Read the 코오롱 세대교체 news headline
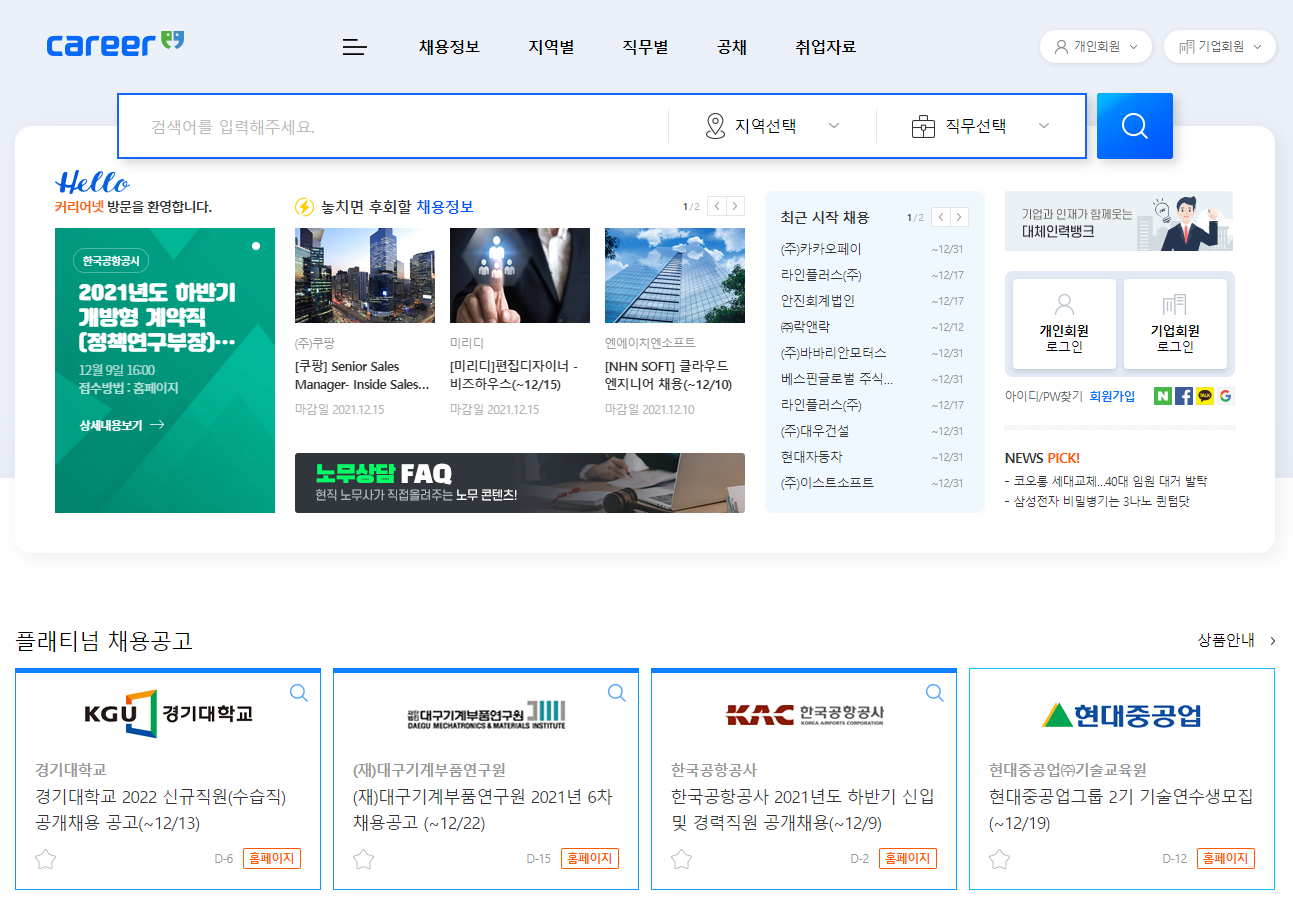This screenshot has height=897, width=1293. click(x=1106, y=481)
